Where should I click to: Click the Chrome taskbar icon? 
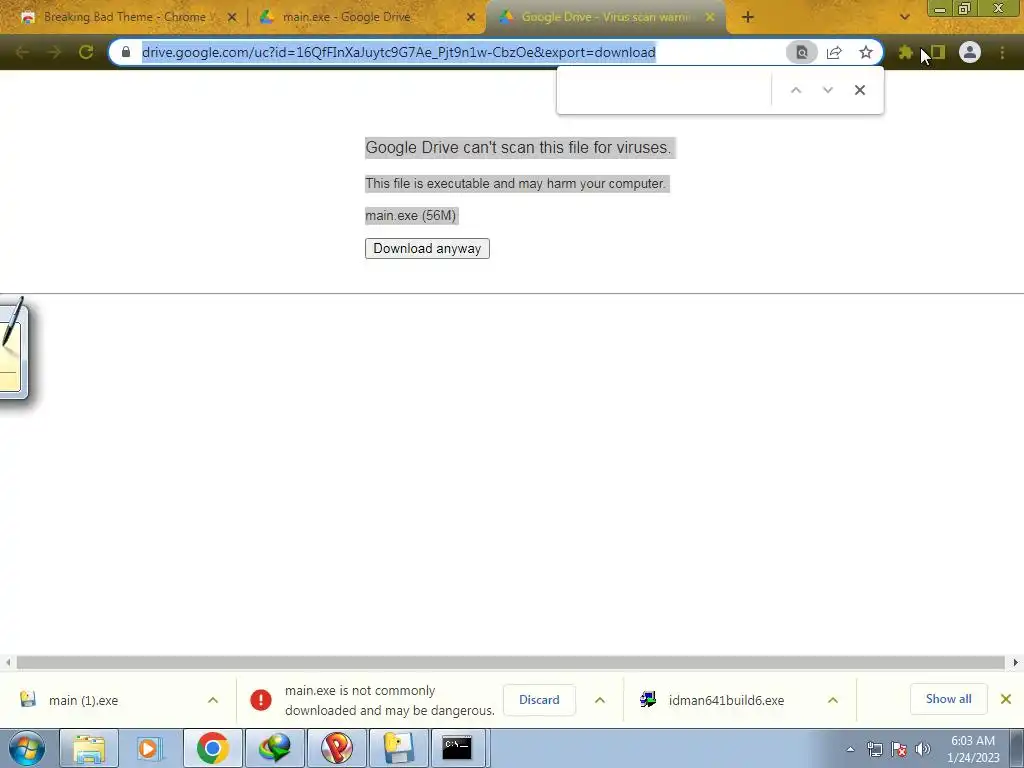click(212, 748)
